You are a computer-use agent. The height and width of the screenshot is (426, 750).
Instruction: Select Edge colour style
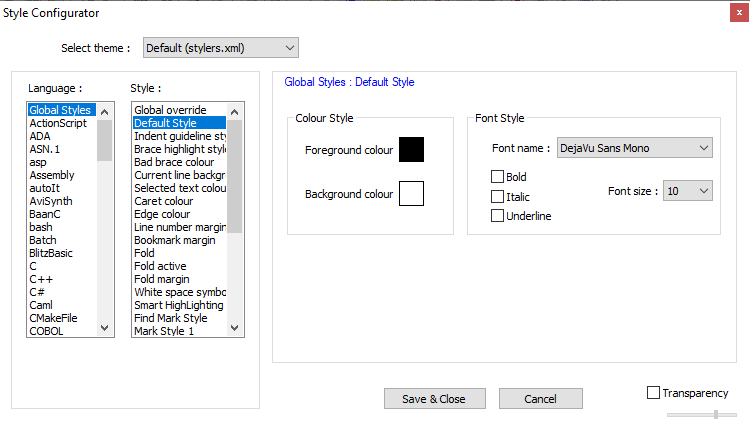pos(179,214)
